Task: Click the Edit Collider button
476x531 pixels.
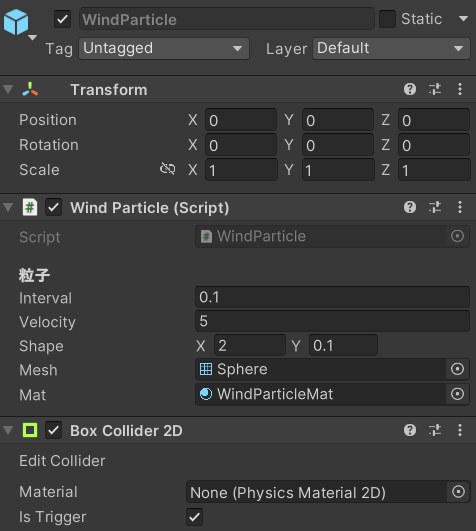Action: coord(62,461)
